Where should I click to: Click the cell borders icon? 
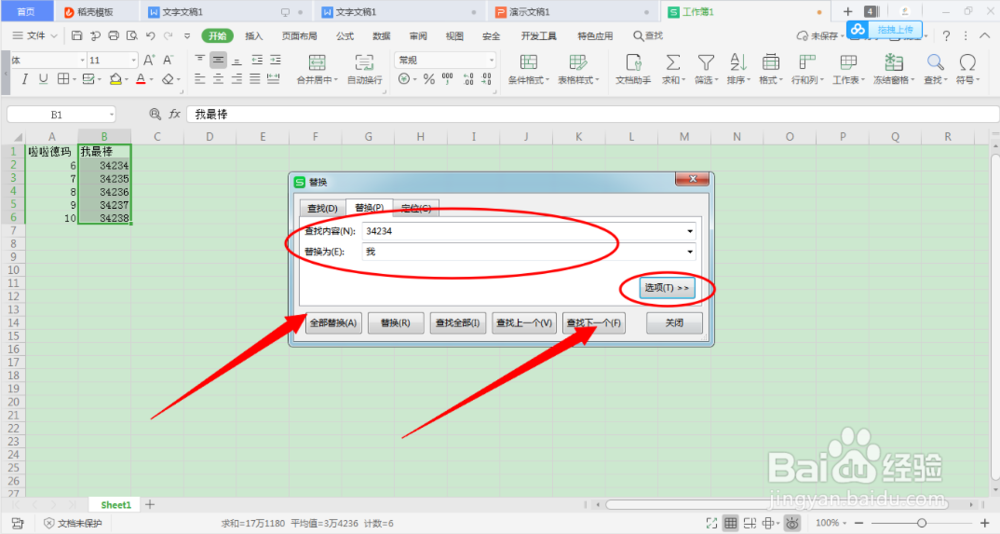(x=63, y=79)
